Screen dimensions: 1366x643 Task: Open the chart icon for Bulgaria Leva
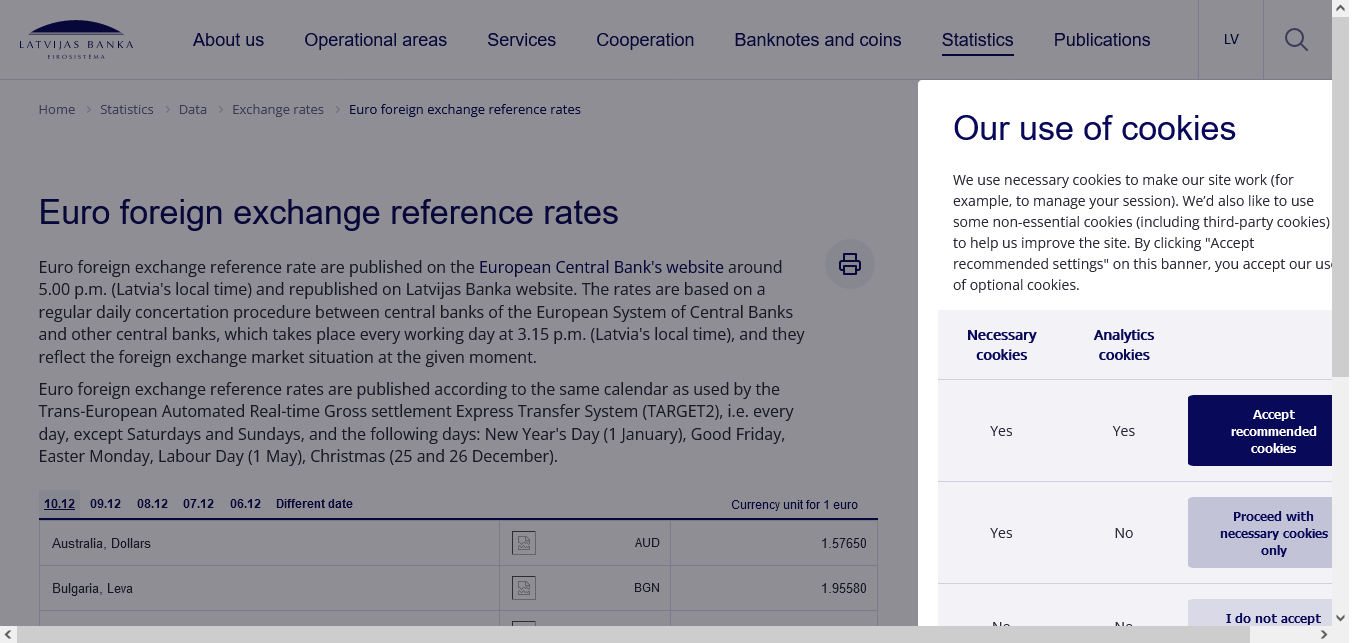[x=524, y=588]
